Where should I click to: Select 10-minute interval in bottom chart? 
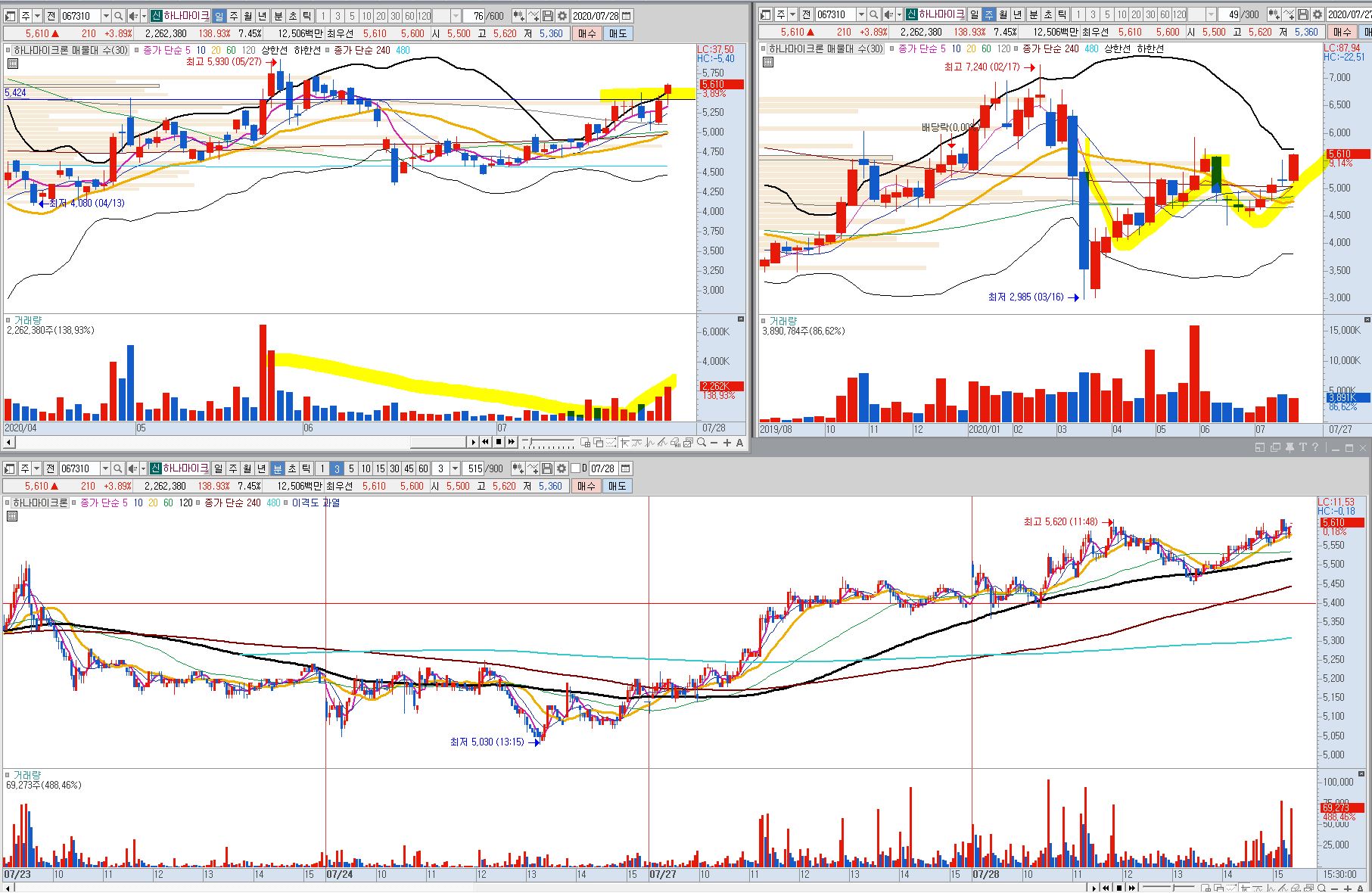tap(366, 468)
